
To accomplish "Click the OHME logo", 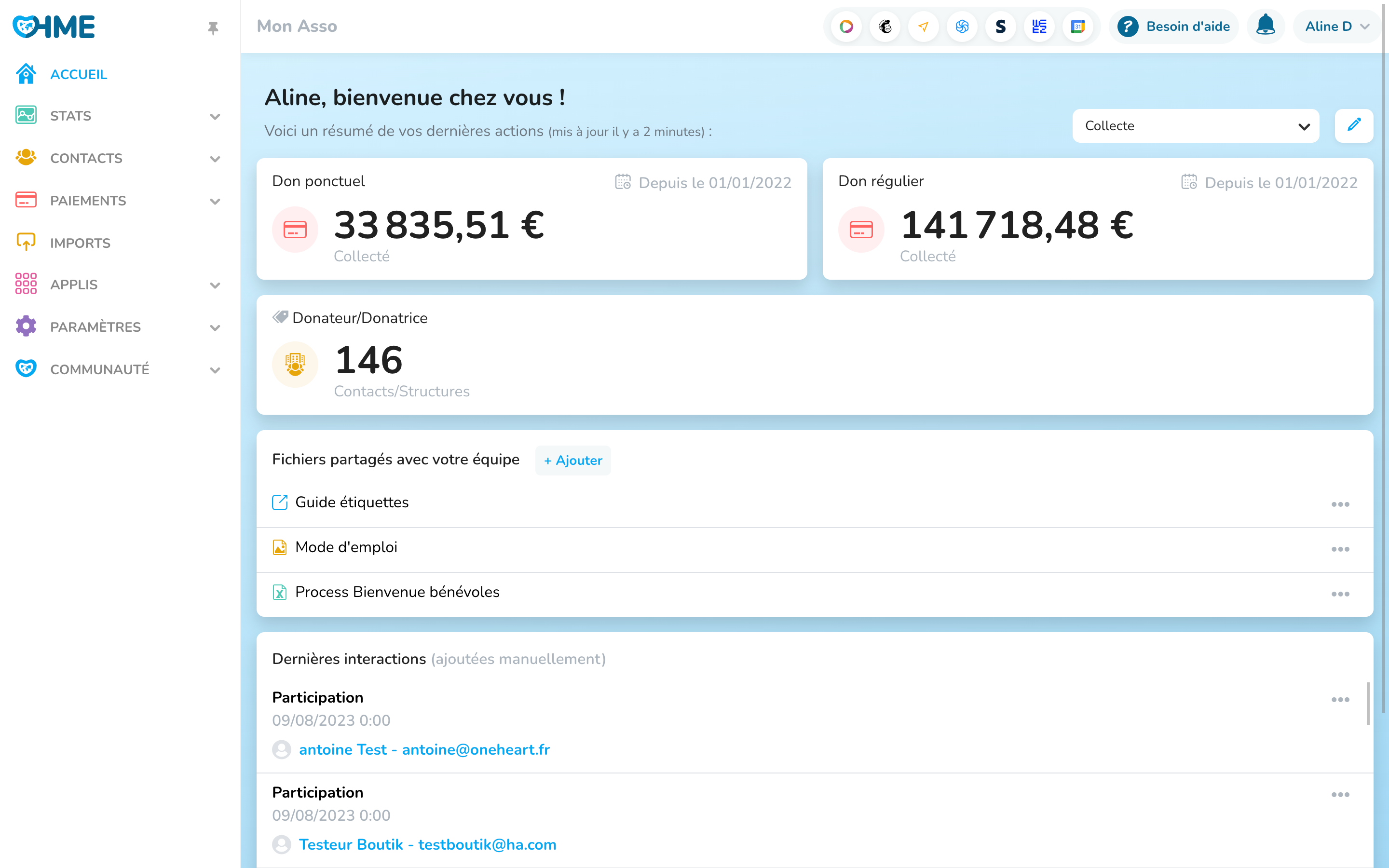I will coord(54,27).
